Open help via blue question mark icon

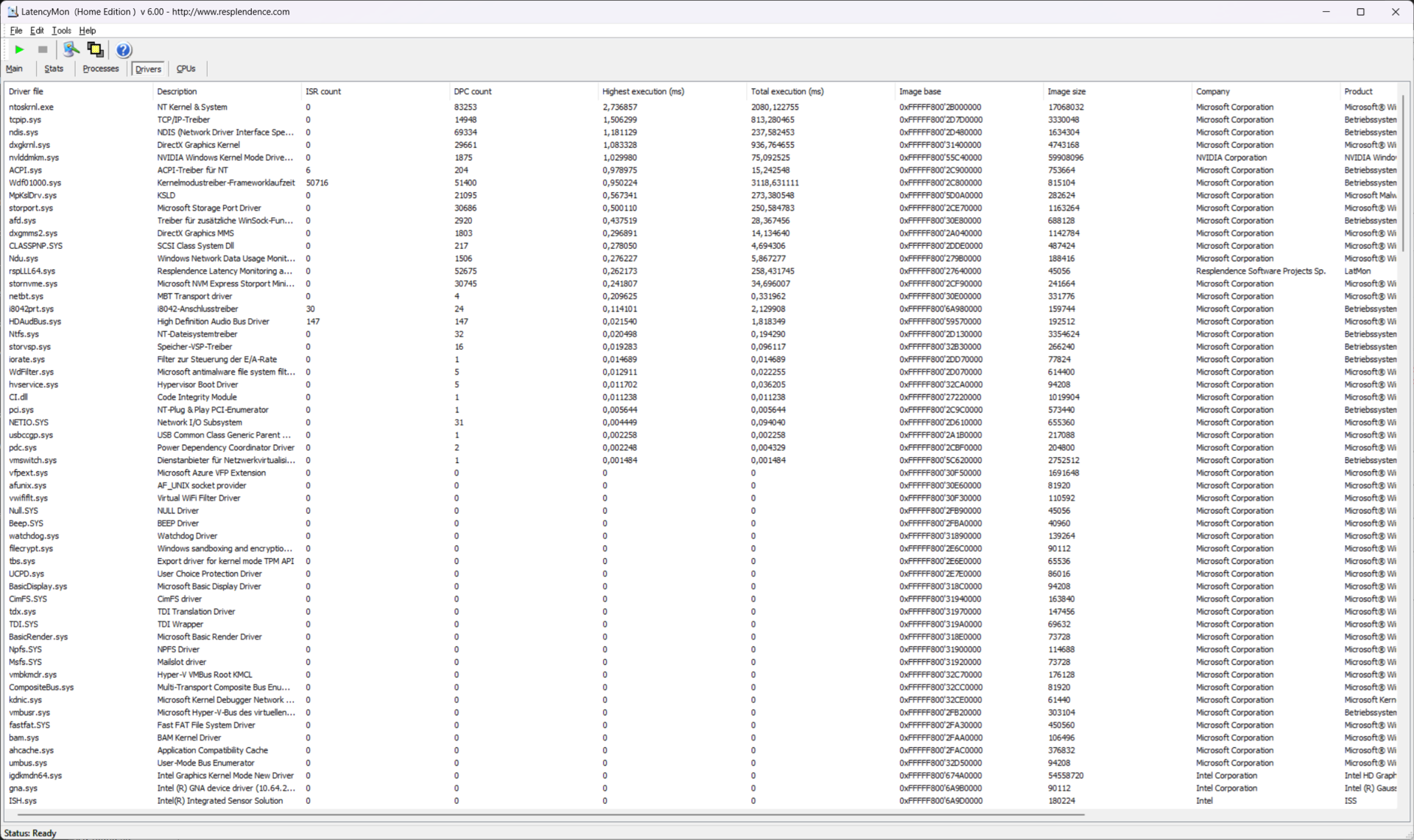(x=124, y=49)
